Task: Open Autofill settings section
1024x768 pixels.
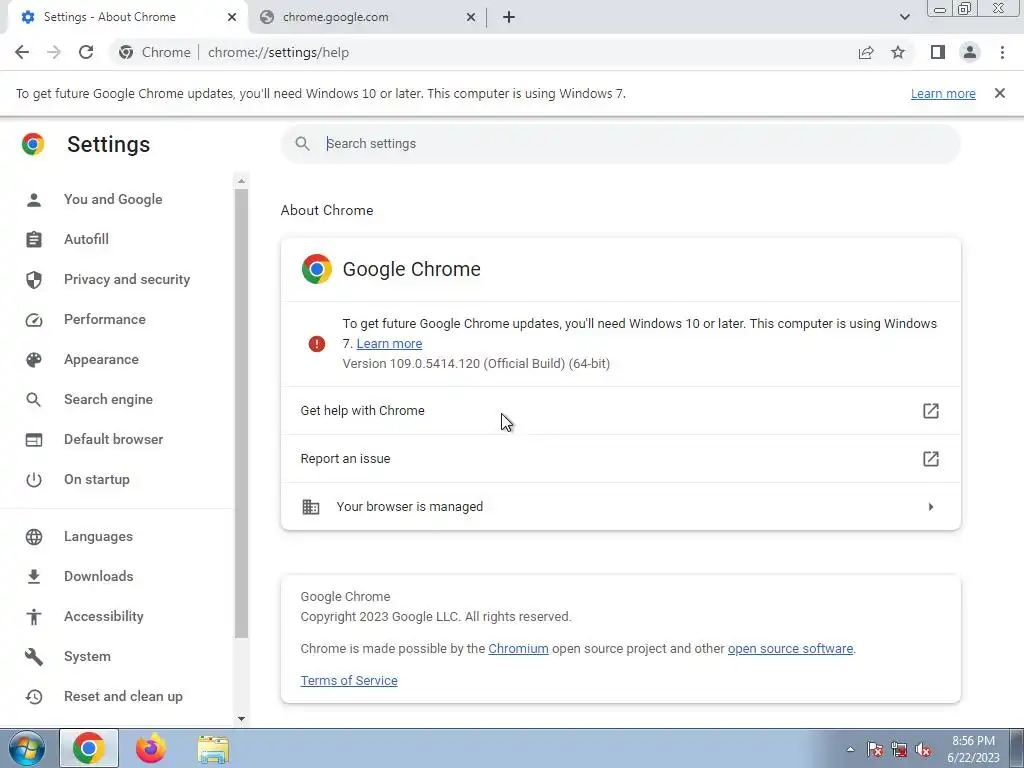Action: 86,239
